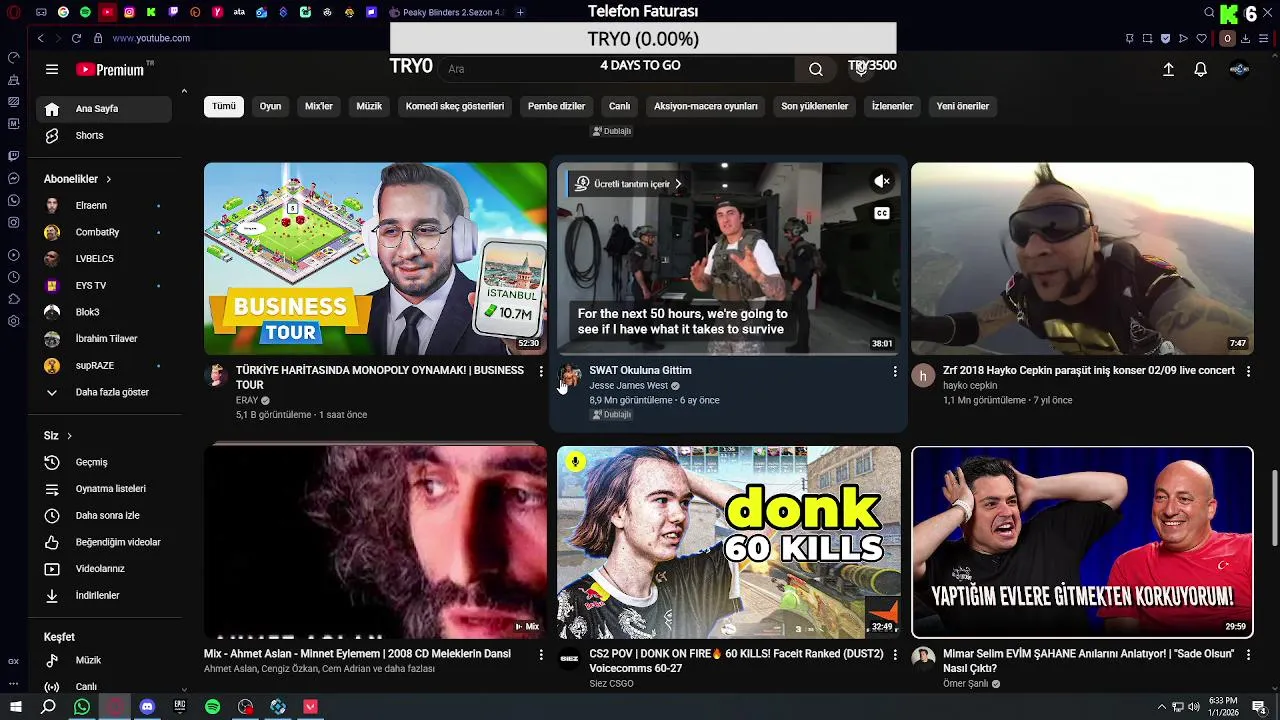Open the Spotify pinned tab

[x=85, y=12]
